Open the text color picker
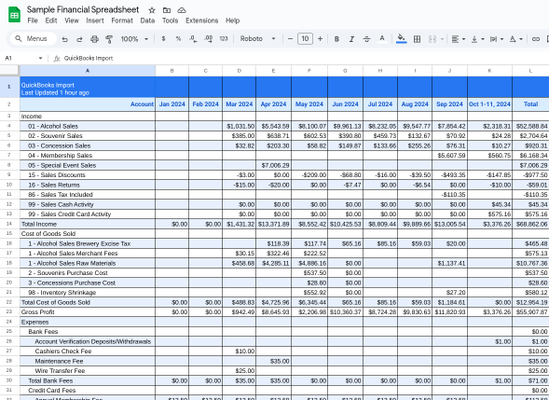 (x=382, y=39)
